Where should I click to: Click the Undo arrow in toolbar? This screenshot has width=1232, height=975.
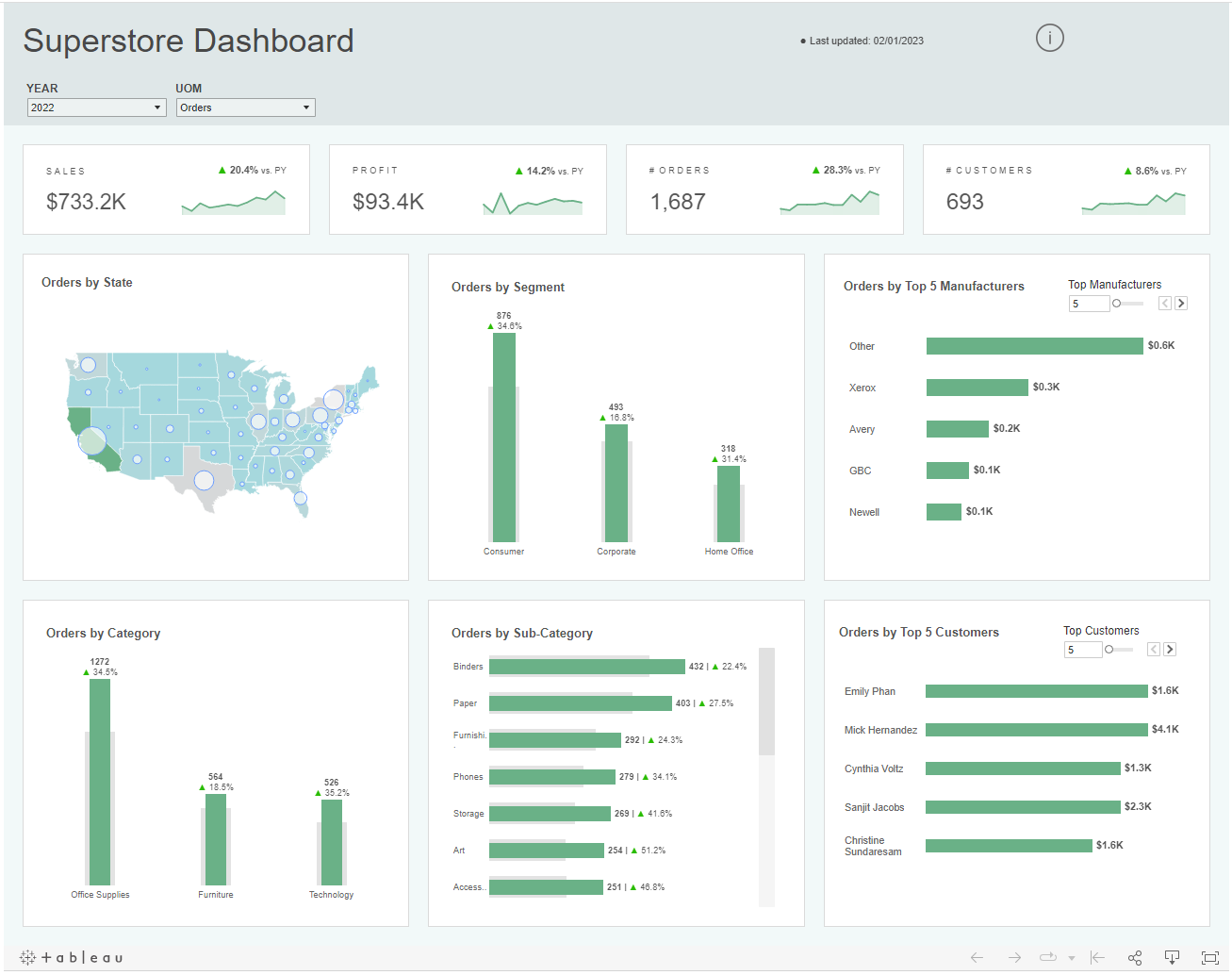(x=977, y=957)
